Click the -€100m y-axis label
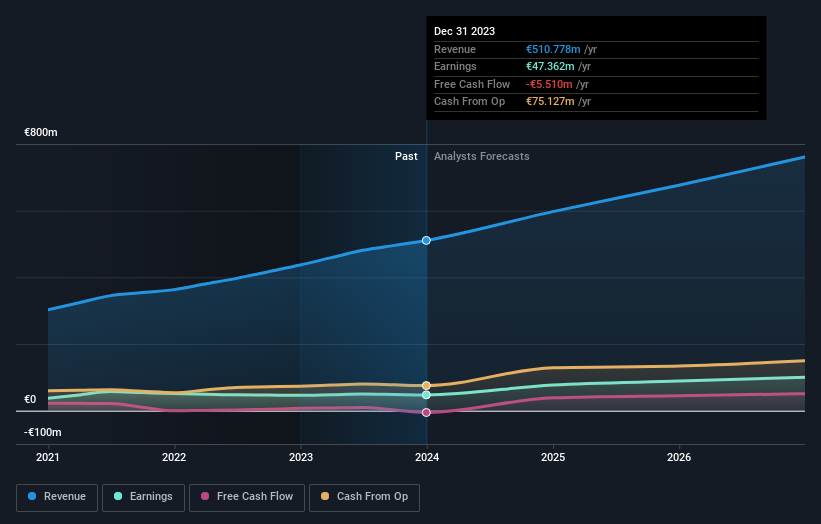 click(x=42, y=432)
